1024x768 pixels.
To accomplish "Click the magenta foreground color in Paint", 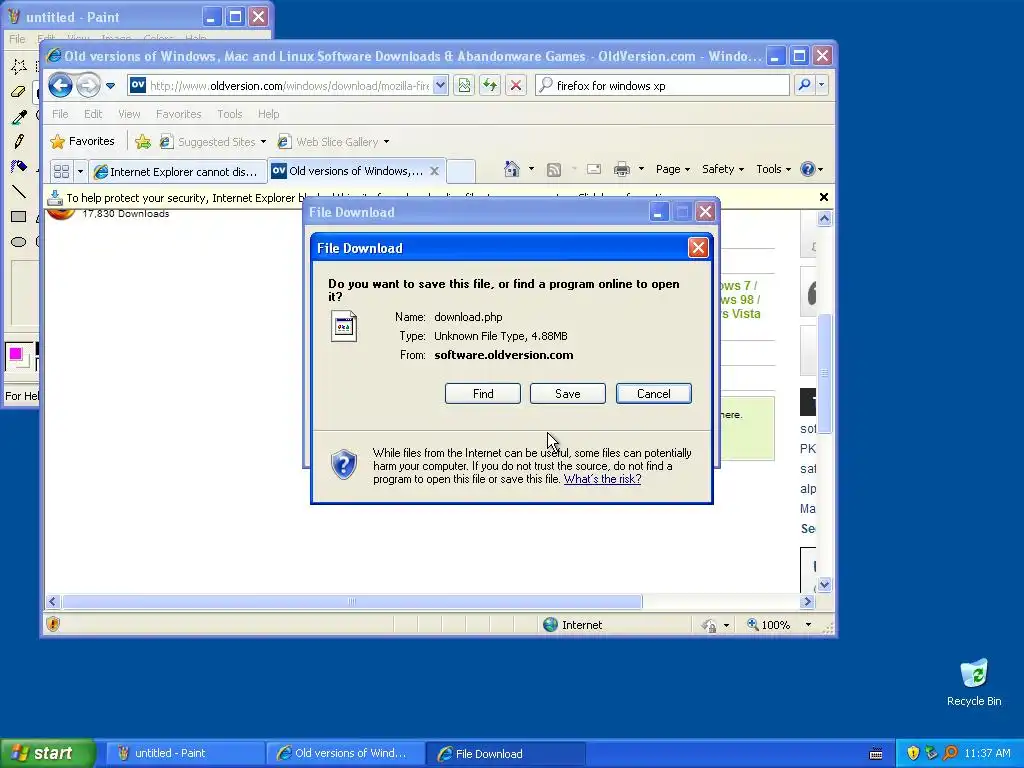I will click(16, 353).
